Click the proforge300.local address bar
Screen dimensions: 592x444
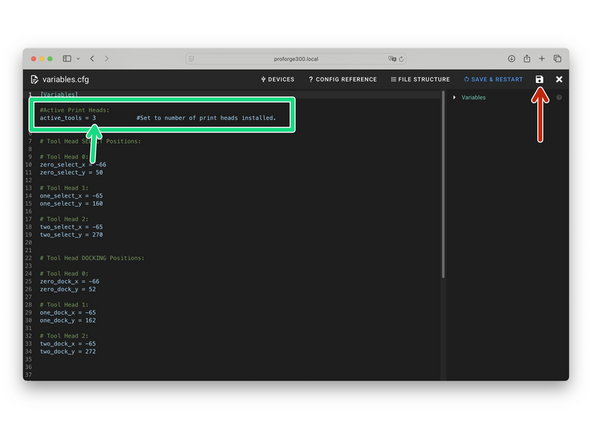pos(296,59)
